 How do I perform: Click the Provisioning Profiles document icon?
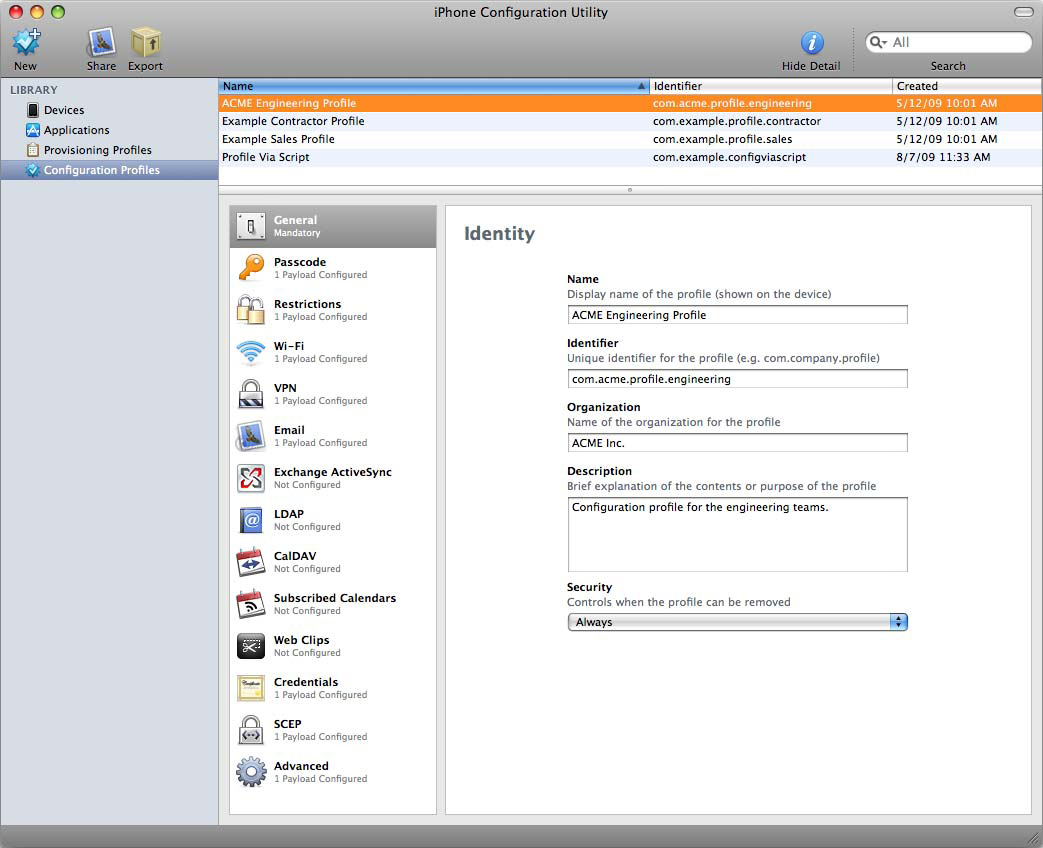33,150
